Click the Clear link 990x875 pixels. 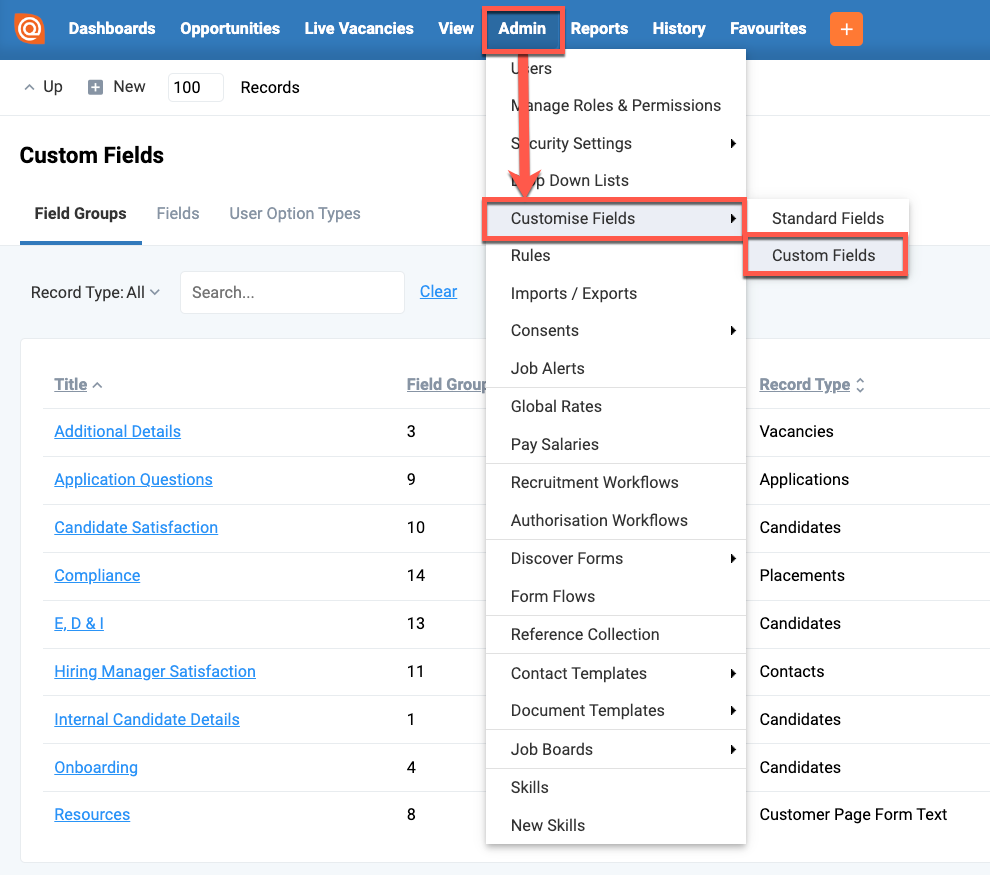pos(438,291)
